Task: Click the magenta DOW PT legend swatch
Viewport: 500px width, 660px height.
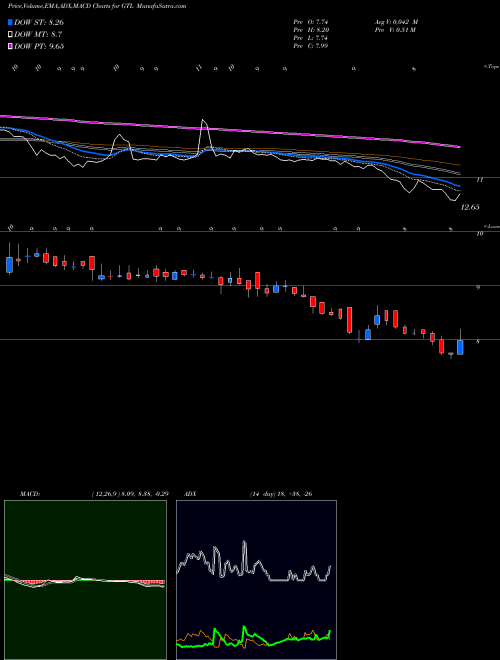Action: click(10, 46)
